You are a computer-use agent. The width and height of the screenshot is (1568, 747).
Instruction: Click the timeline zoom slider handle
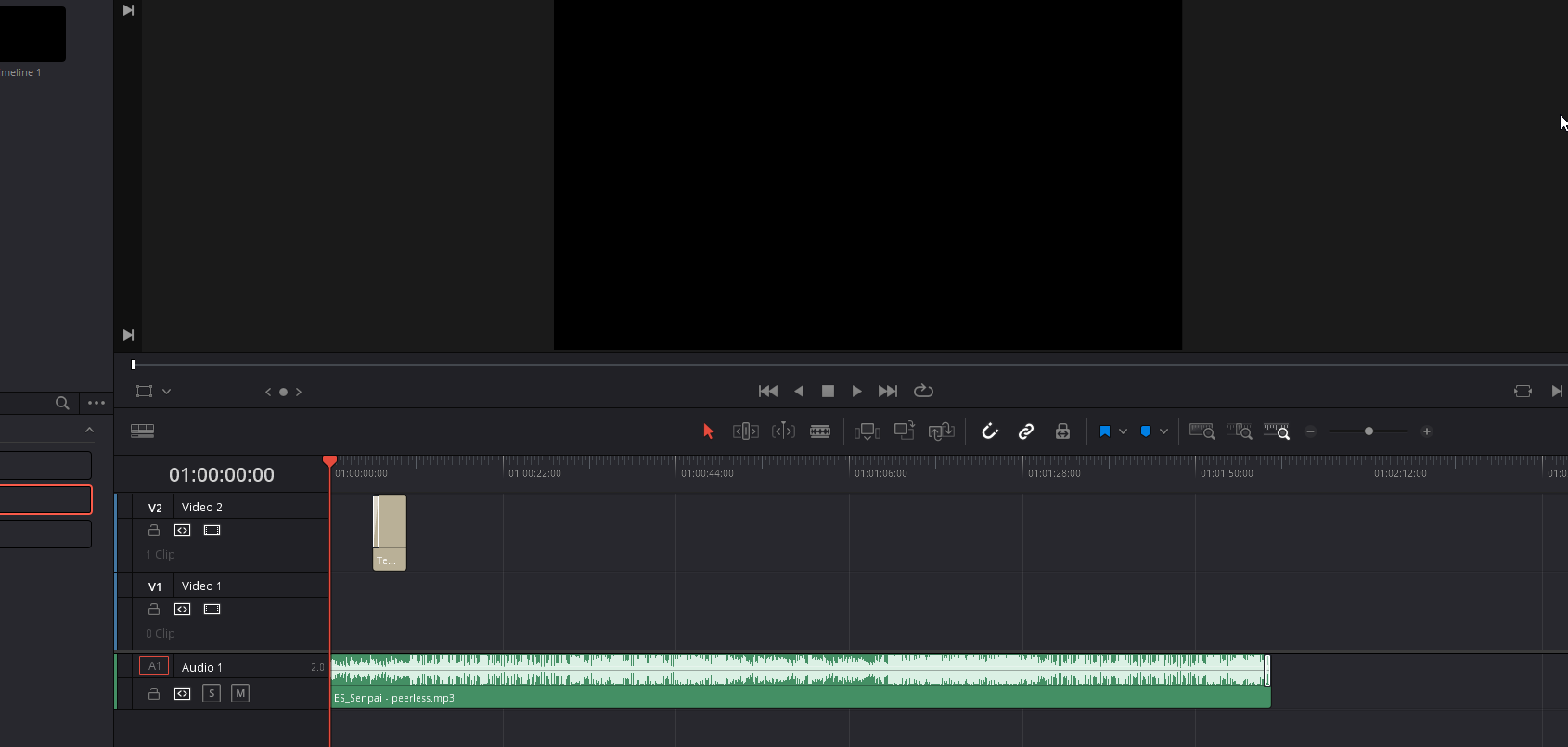tap(1369, 431)
